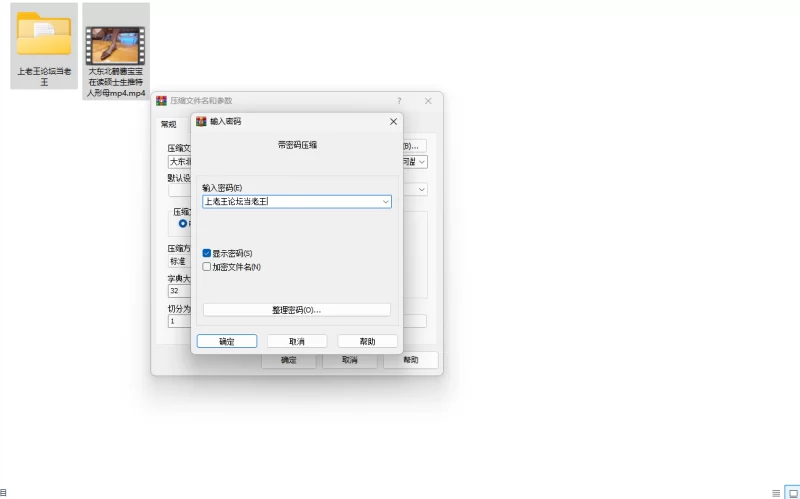Open the 标准 compression method combo box

coord(180,261)
